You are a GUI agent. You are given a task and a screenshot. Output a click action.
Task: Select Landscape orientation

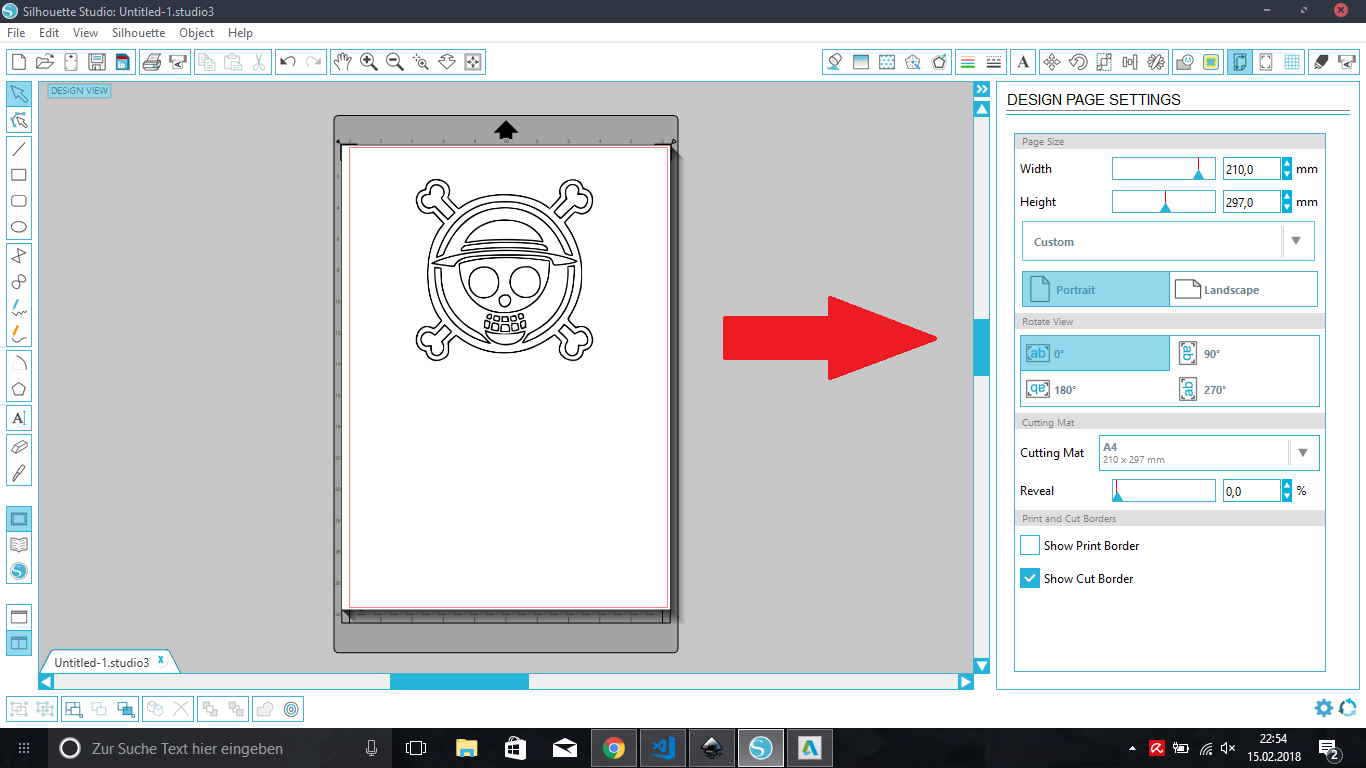(1244, 289)
